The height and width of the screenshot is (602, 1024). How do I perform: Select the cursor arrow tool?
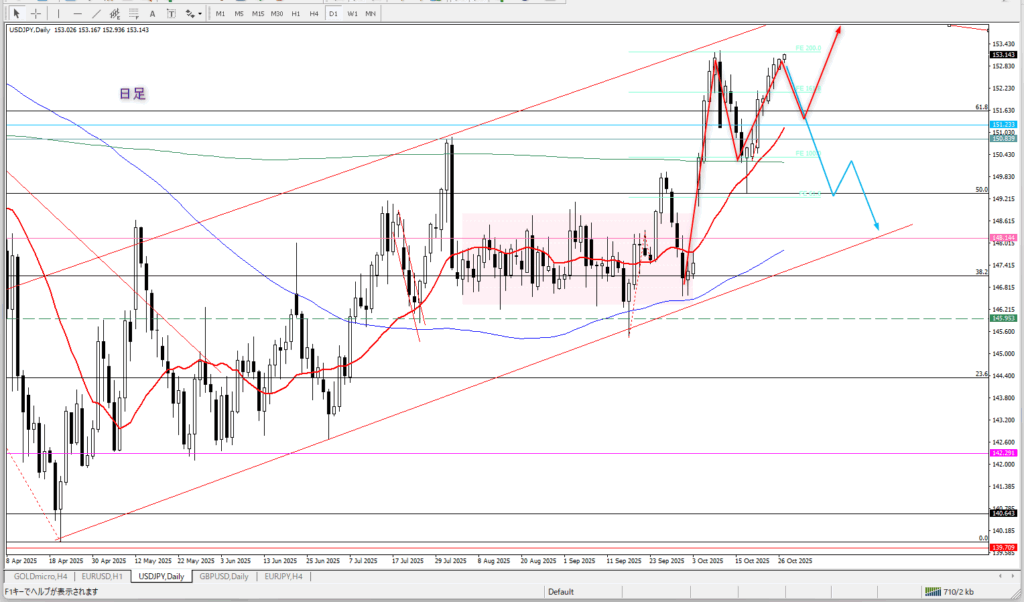[17, 13]
